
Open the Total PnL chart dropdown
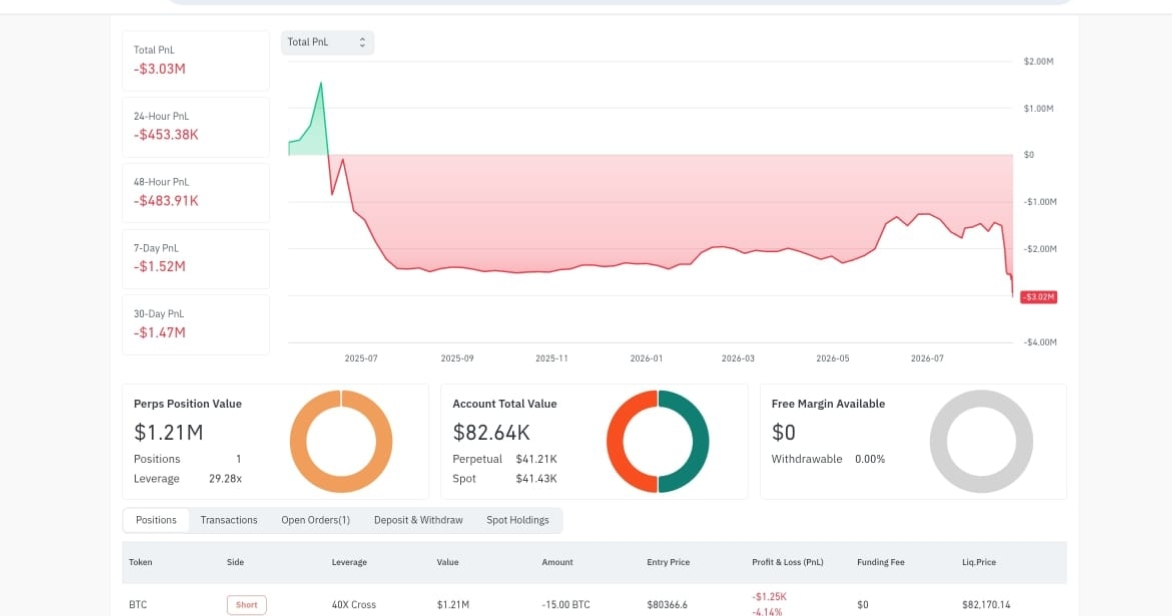click(327, 43)
